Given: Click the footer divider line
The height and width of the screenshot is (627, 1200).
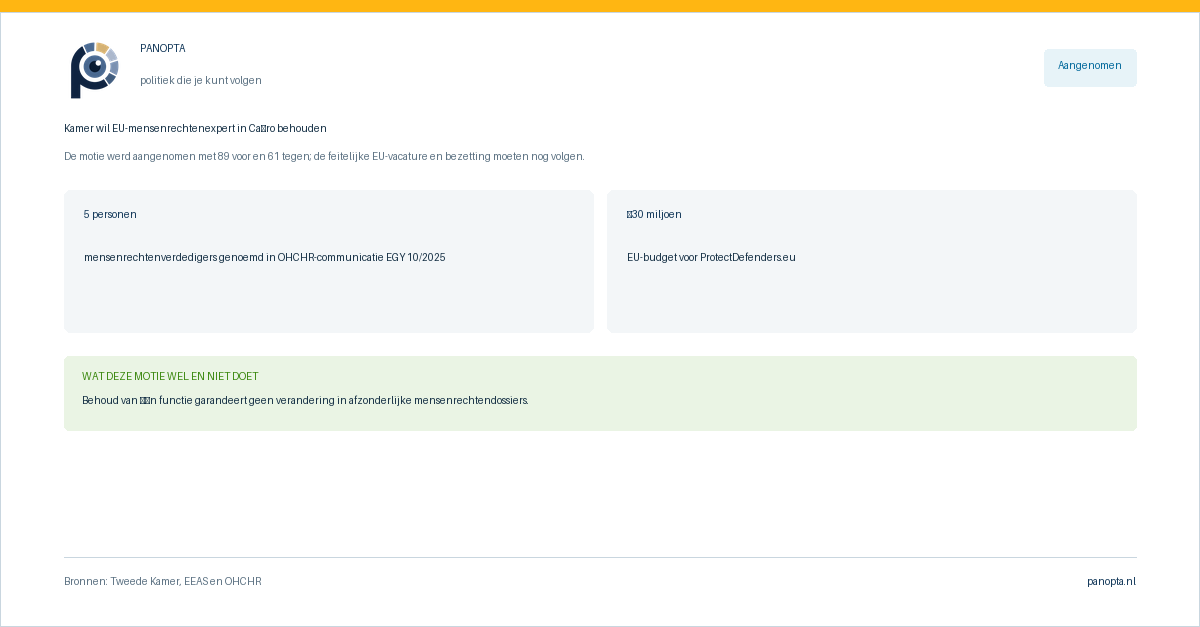Looking at the screenshot, I should point(600,557).
